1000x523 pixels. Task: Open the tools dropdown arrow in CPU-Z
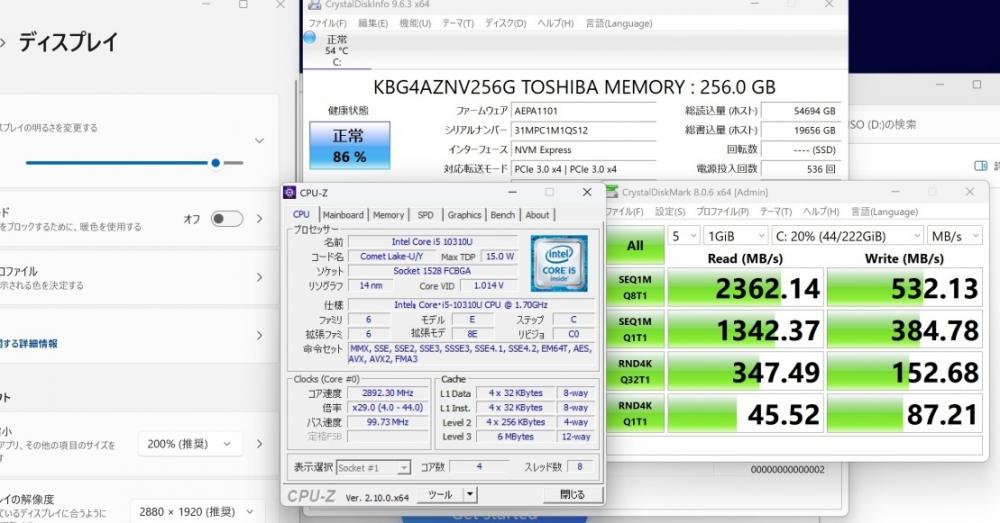(470, 494)
